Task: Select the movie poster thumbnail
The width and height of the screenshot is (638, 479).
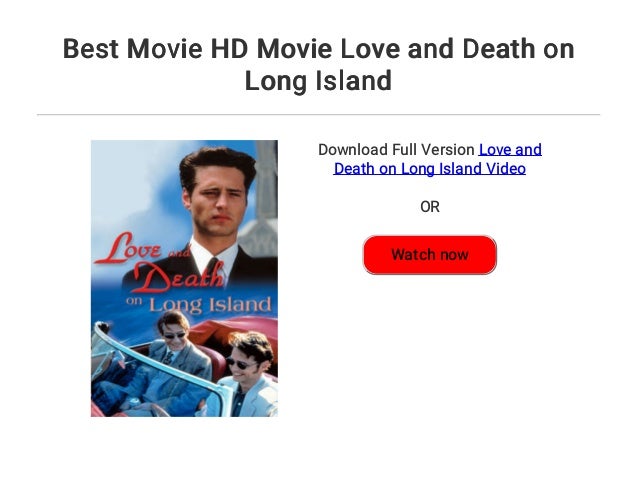Action: point(184,278)
